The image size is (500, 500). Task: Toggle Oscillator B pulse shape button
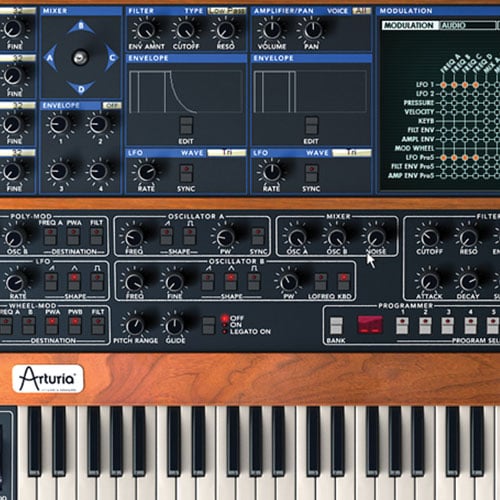tap(254, 282)
